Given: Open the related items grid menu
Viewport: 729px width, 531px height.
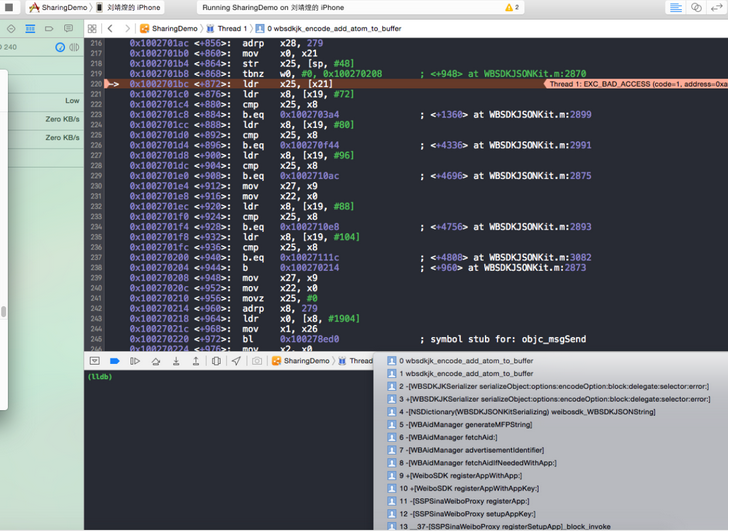Looking at the screenshot, I should coord(92,29).
